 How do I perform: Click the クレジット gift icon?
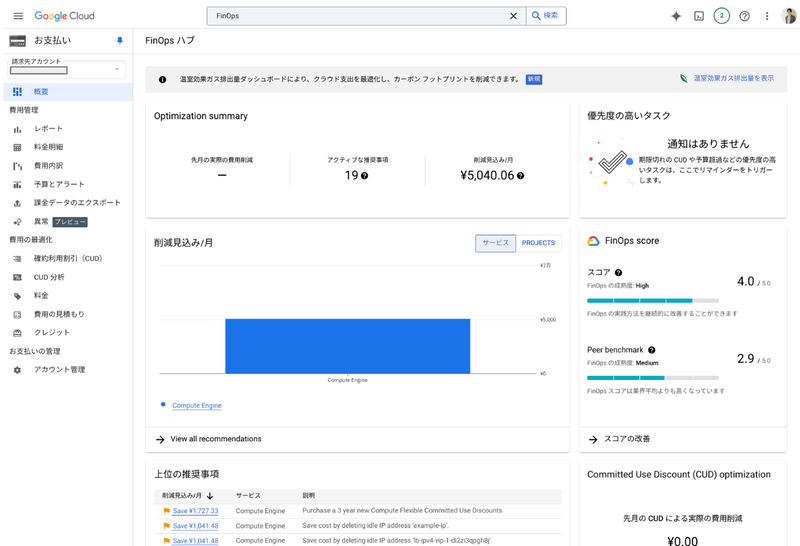(17, 333)
